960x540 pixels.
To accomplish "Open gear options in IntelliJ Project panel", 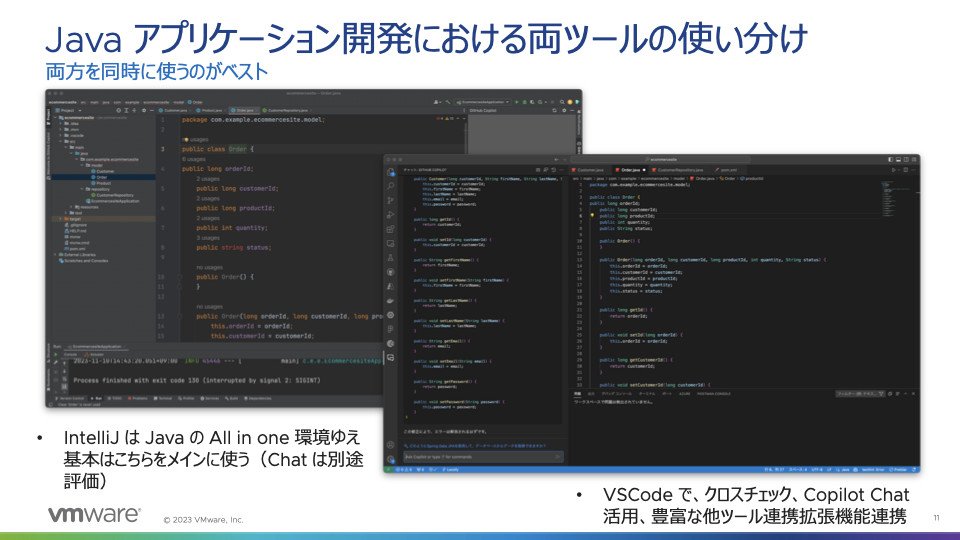I will [144, 110].
